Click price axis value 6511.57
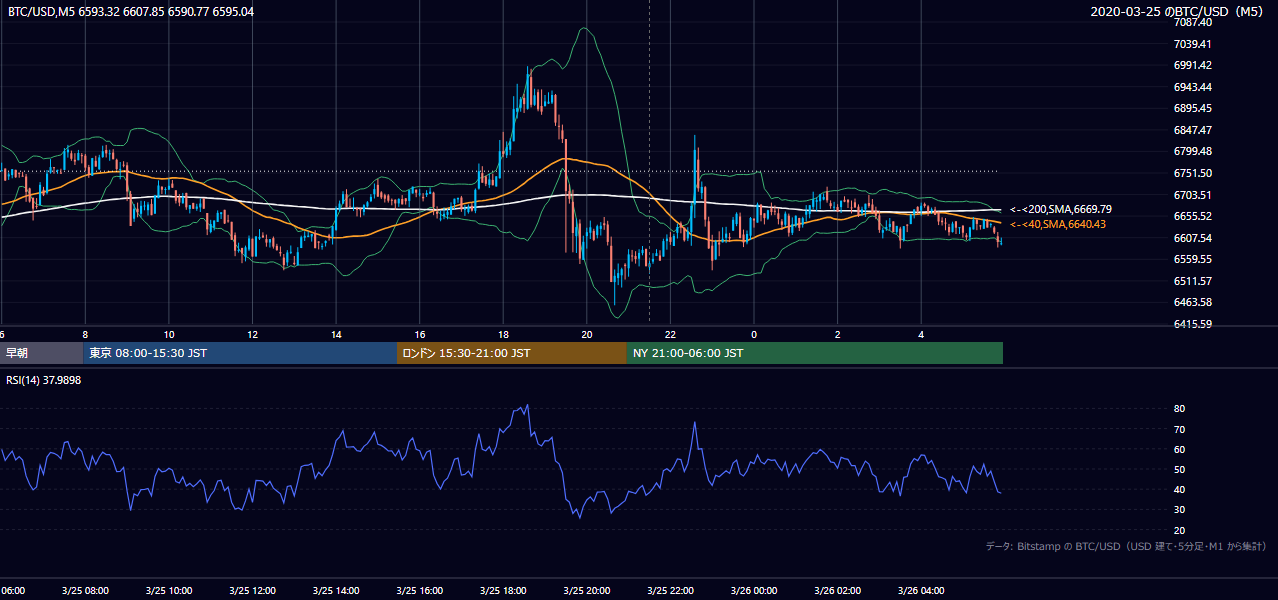This screenshot has height=600, width=1278. click(1192, 281)
